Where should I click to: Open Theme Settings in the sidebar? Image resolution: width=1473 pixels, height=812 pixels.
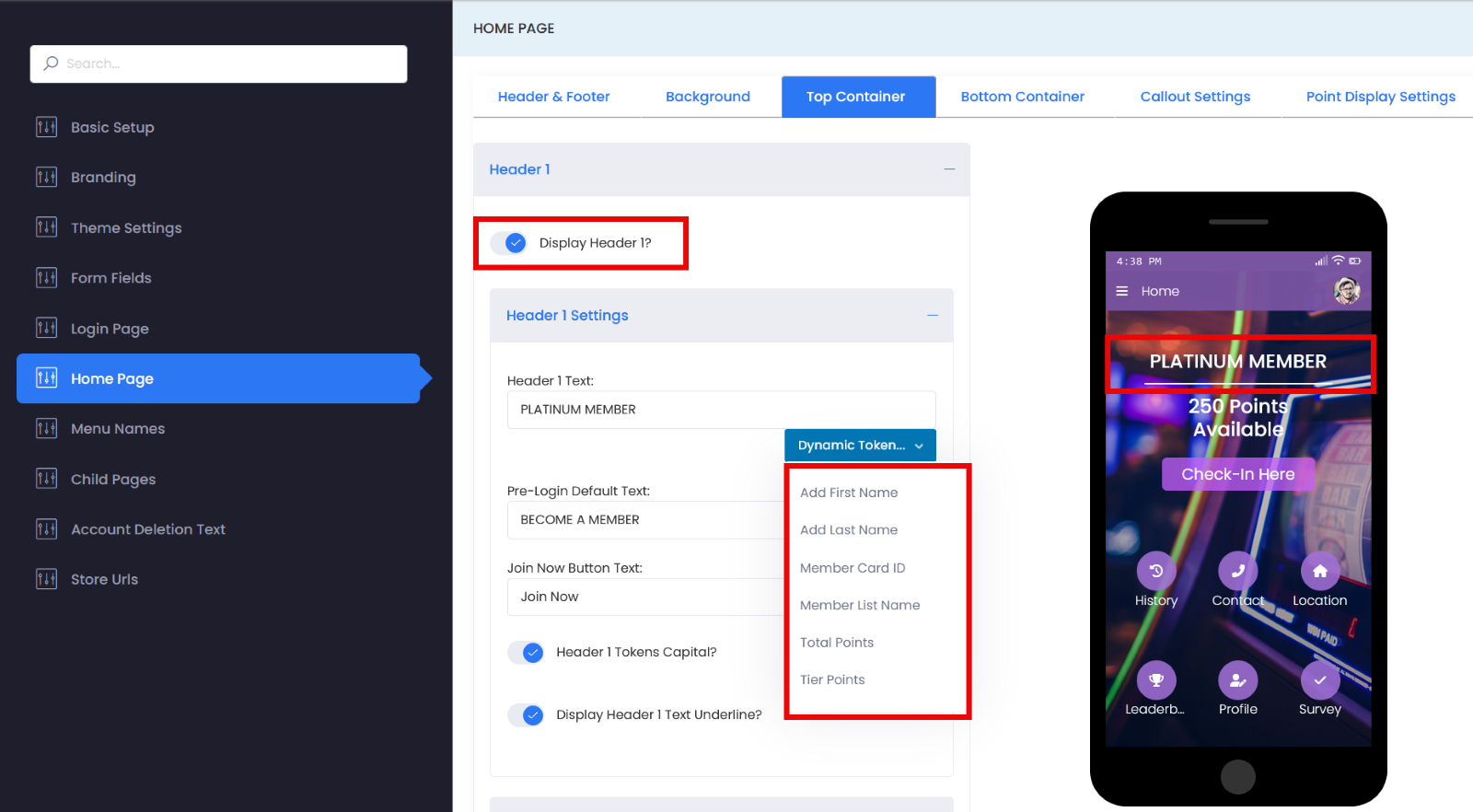(126, 227)
